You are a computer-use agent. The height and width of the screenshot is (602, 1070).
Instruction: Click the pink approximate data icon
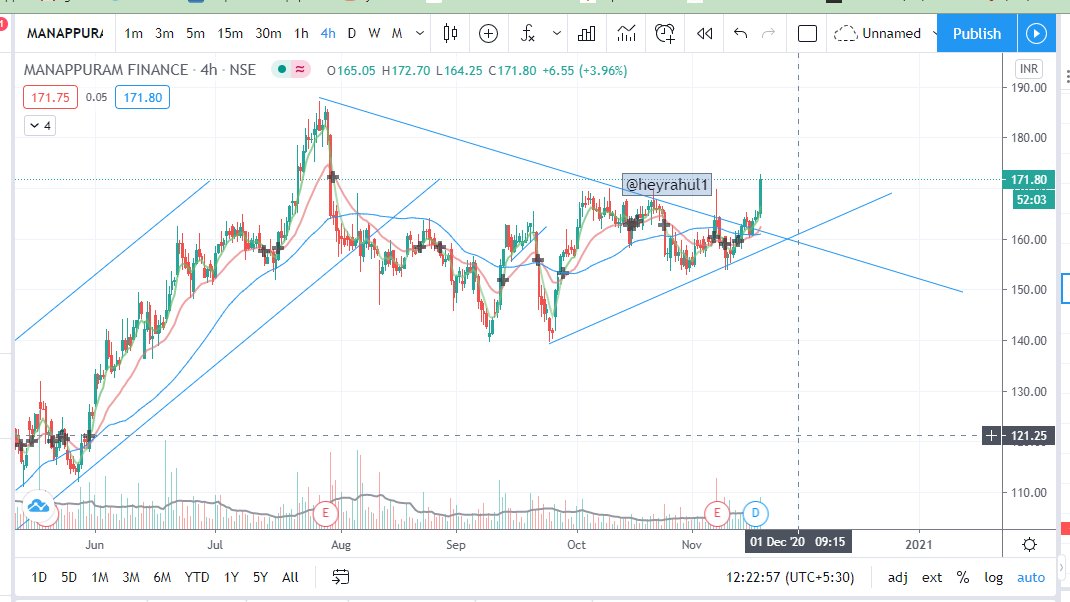(300, 70)
